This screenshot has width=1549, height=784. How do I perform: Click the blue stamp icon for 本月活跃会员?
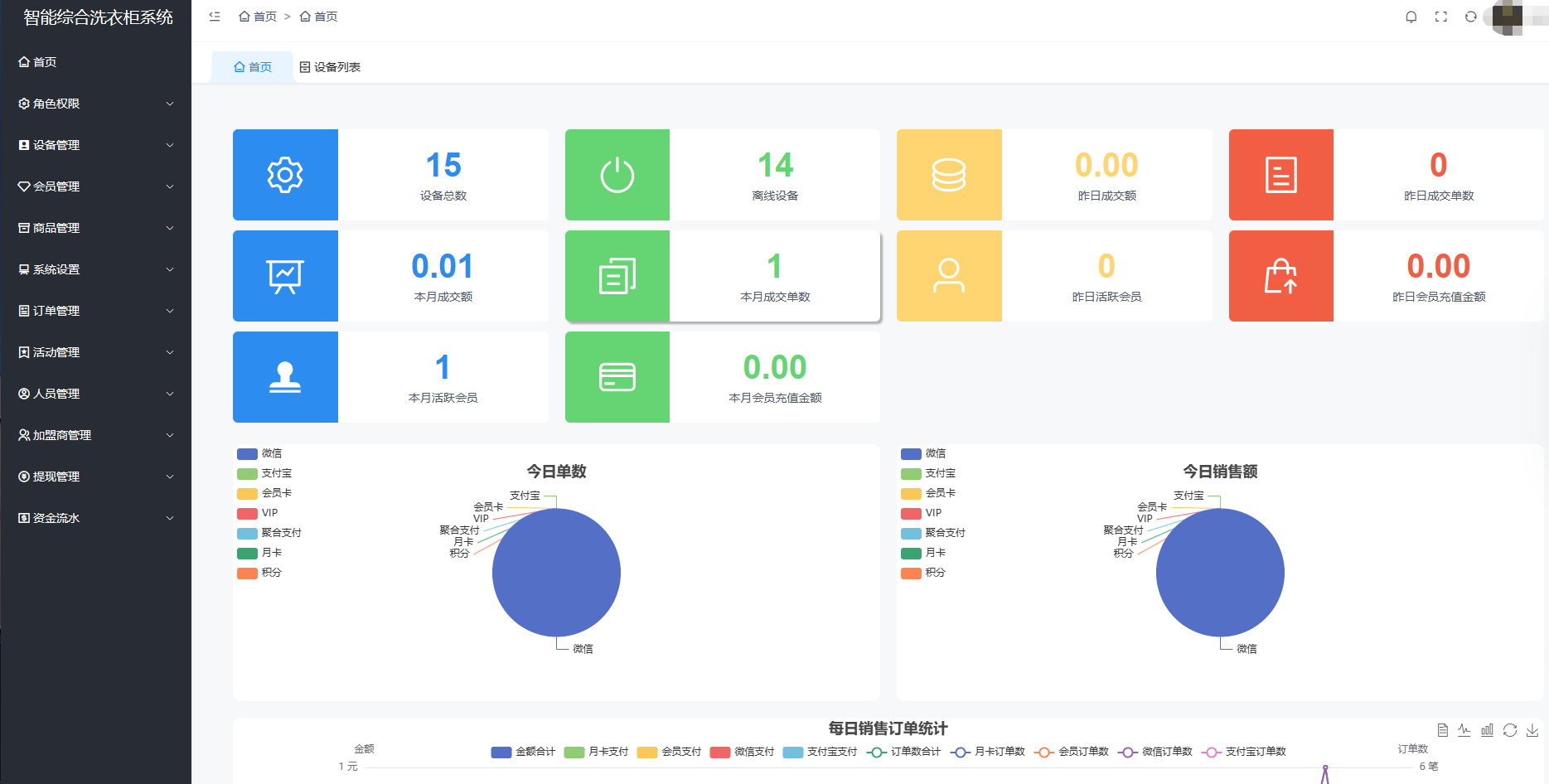coord(285,377)
